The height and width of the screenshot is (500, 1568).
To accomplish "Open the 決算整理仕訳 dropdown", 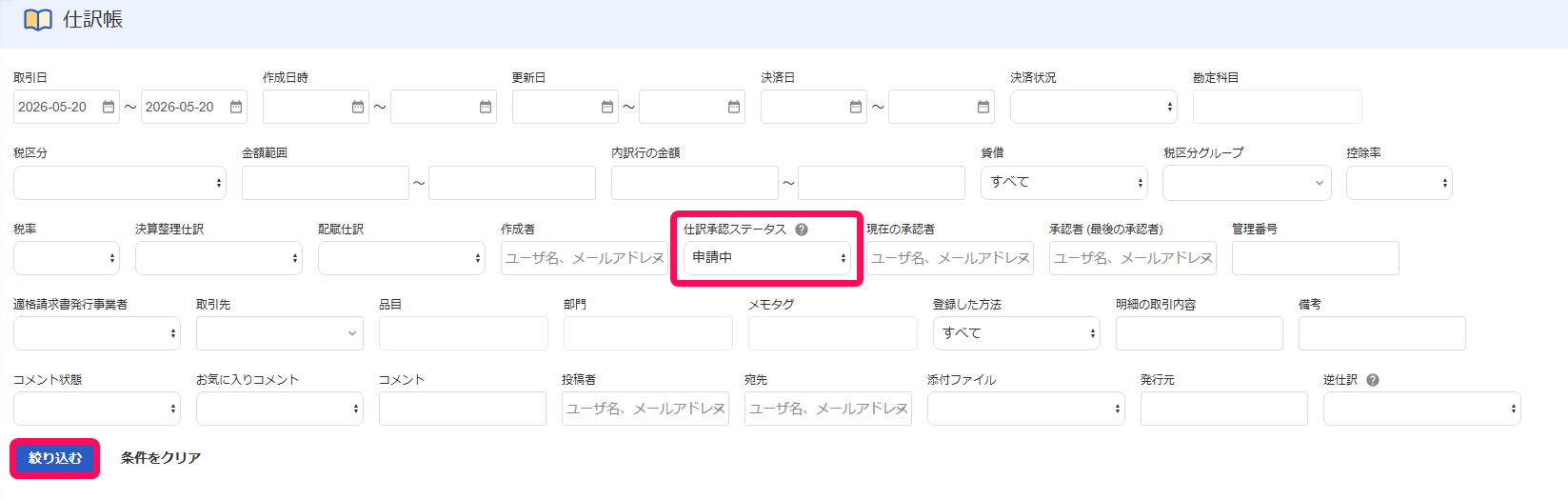I will 219,258.
